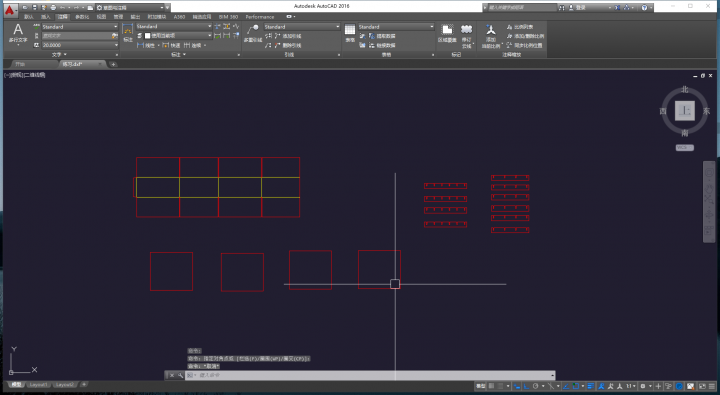Select the Multileader tool
Image resolution: width=720 pixels, height=395 pixels.
click(x=253, y=33)
